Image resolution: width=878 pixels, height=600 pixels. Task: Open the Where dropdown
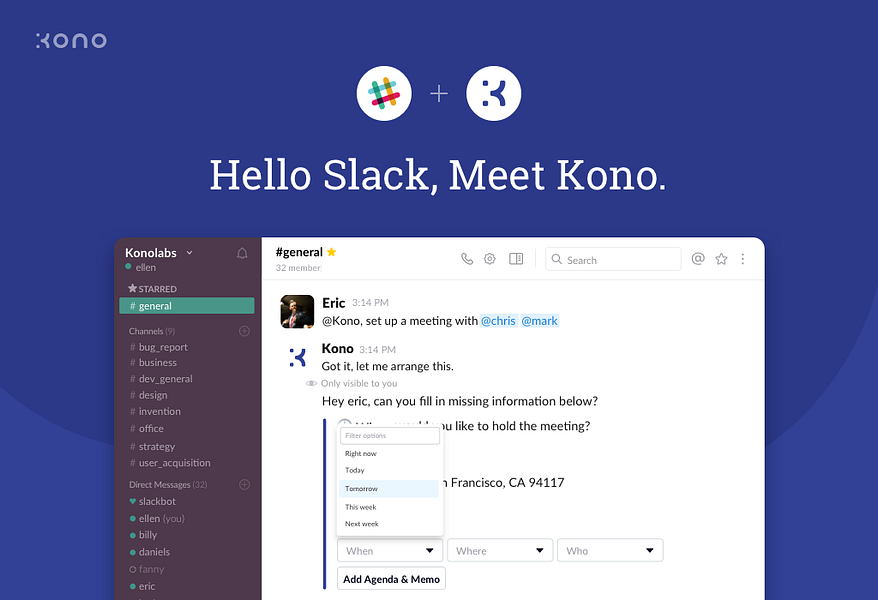(500, 550)
